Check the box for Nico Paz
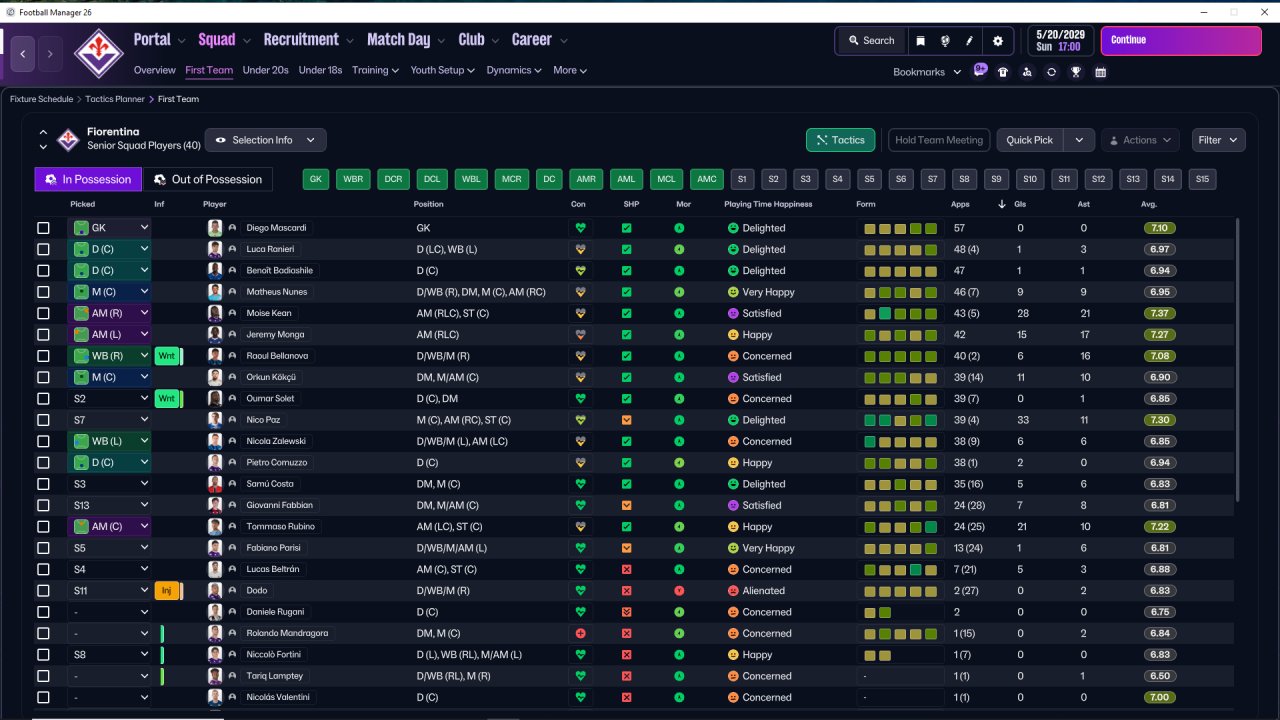 pos(43,420)
